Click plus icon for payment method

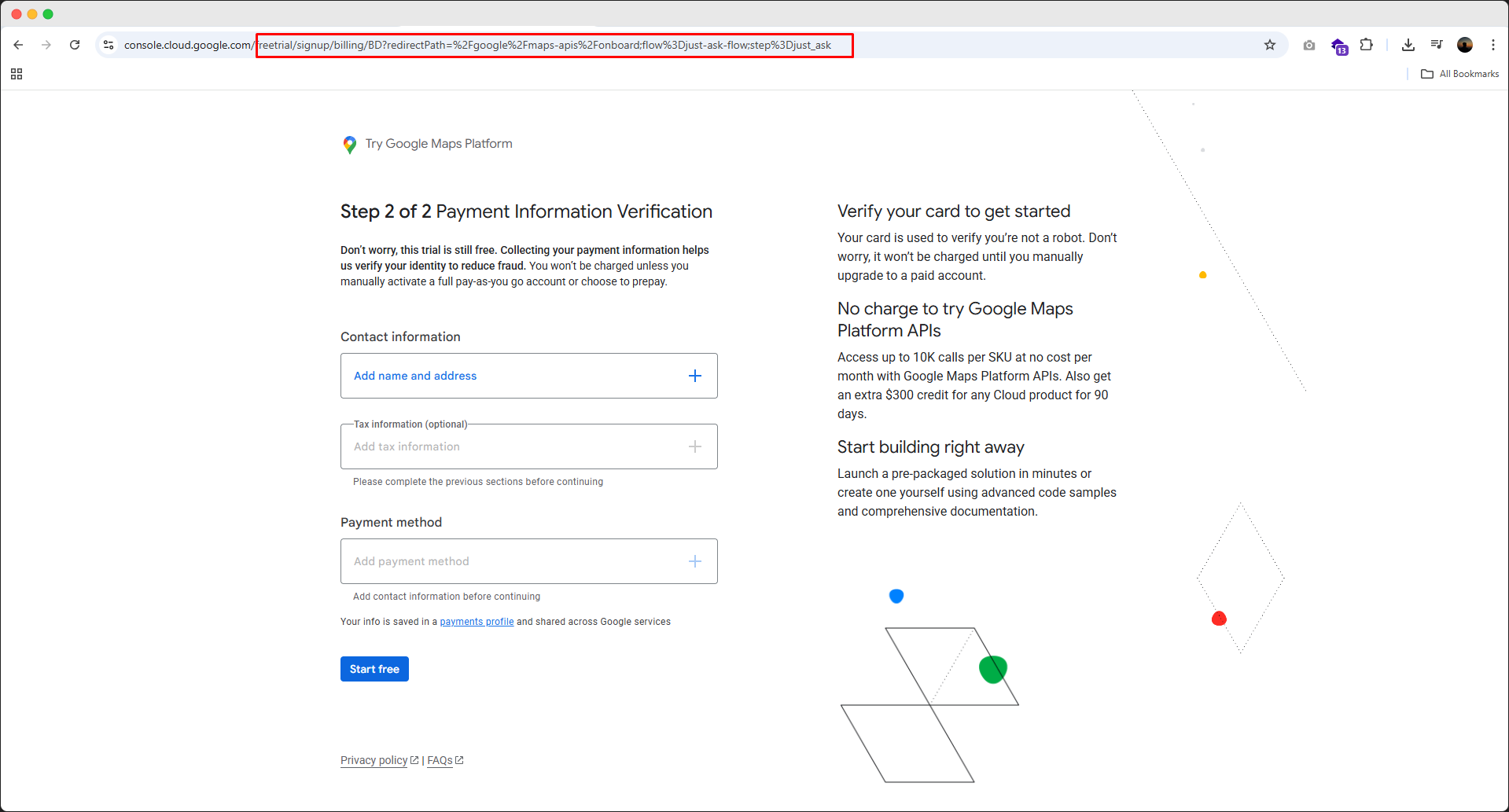coord(695,561)
